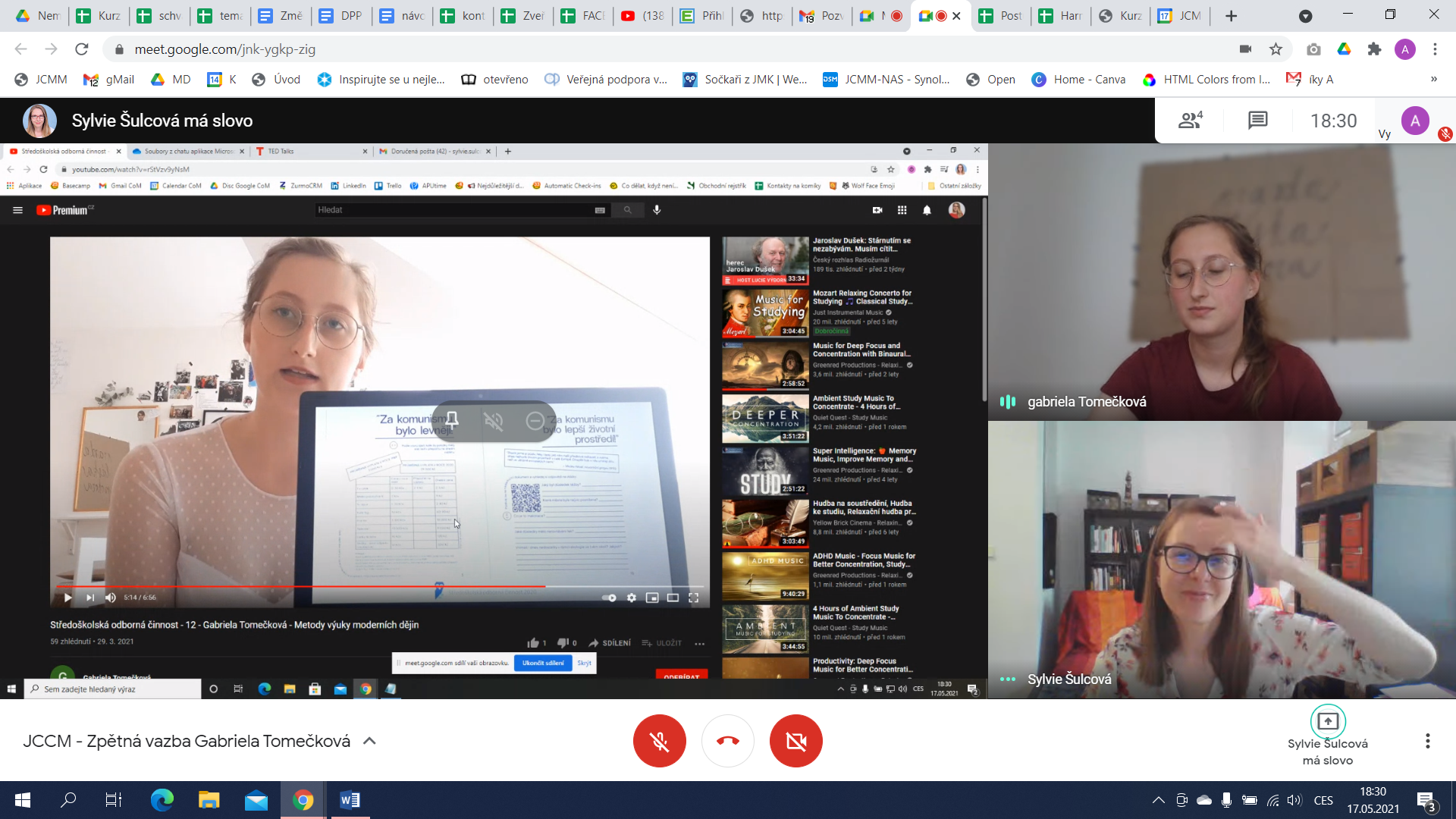This screenshot has width=1456, height=819.
Task: Click the camera permission icon in address bar
Action: [x=1245, y=49]
